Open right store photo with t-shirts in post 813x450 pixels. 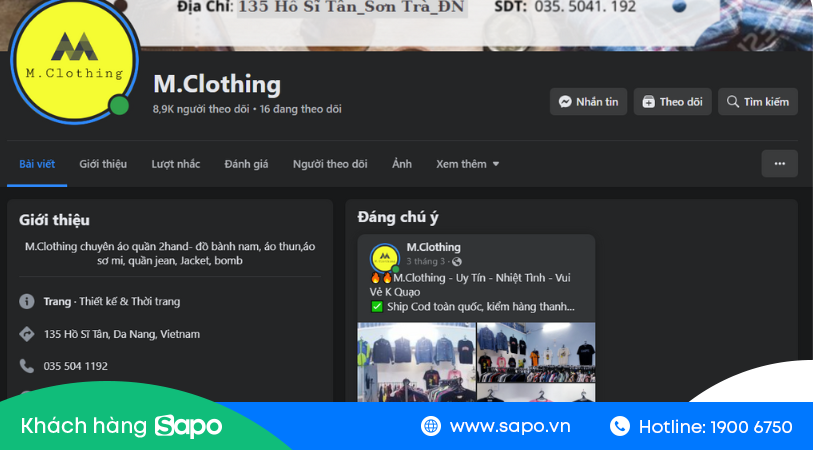click(536, 352)
